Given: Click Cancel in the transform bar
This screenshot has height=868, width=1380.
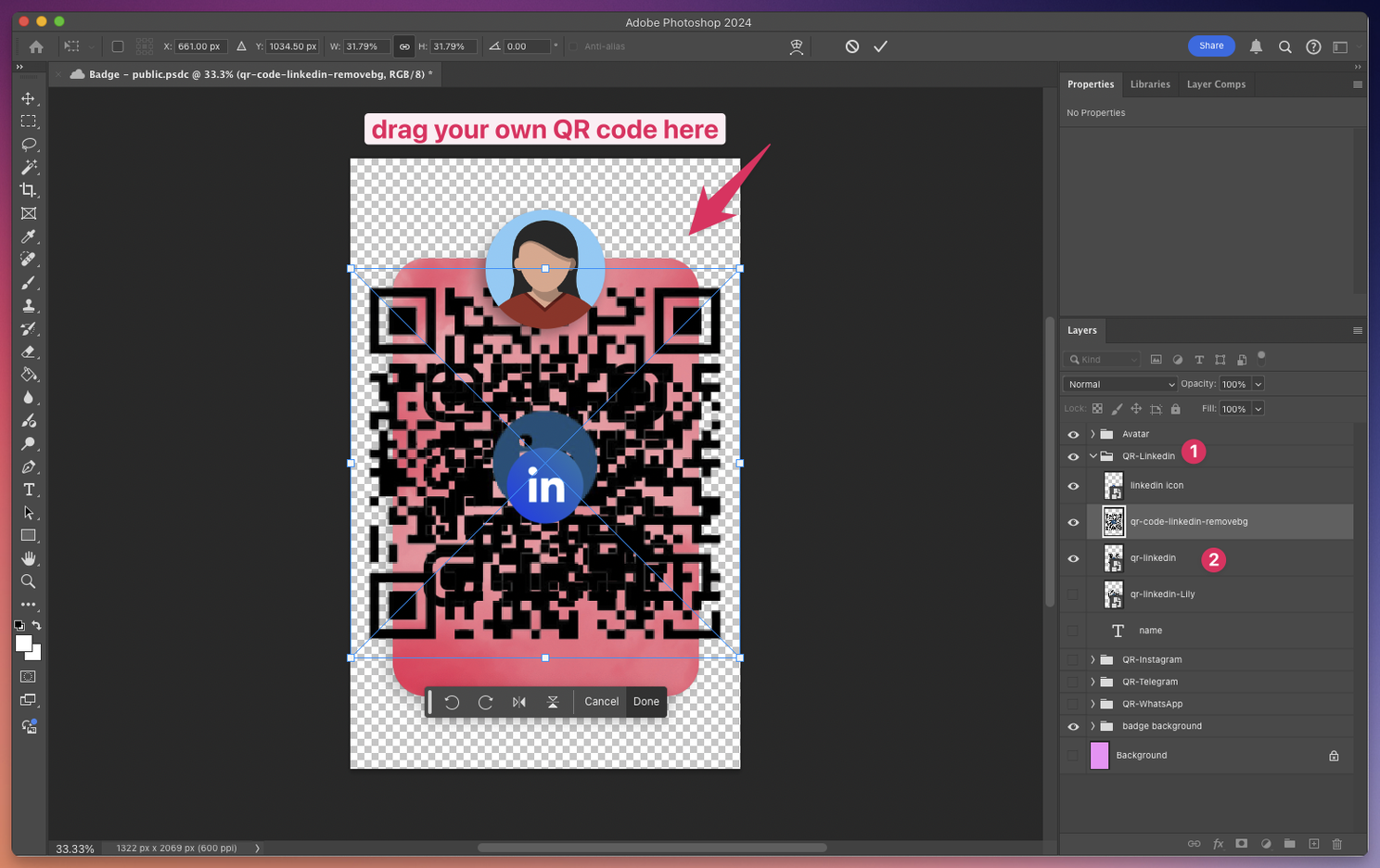Looking at the screenshot, I should pos(601,702).
